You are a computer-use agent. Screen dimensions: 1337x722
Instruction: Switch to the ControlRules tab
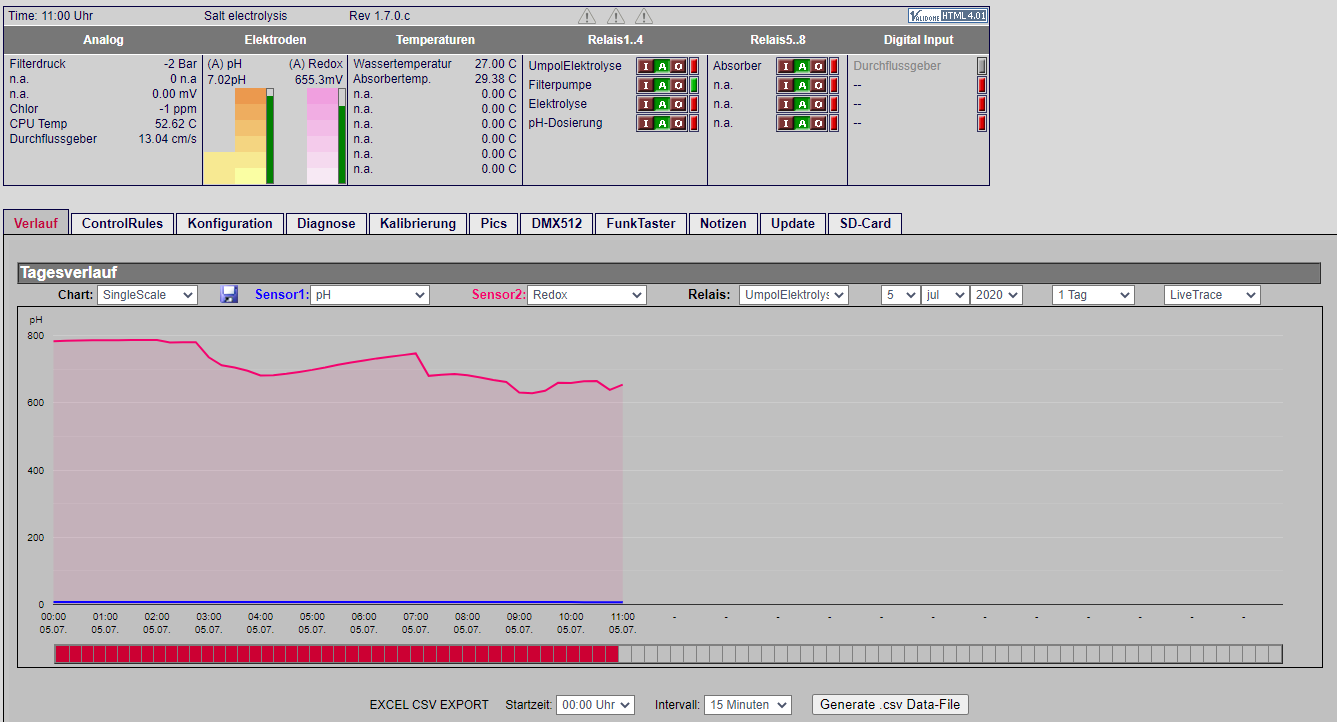coord(122,223)
